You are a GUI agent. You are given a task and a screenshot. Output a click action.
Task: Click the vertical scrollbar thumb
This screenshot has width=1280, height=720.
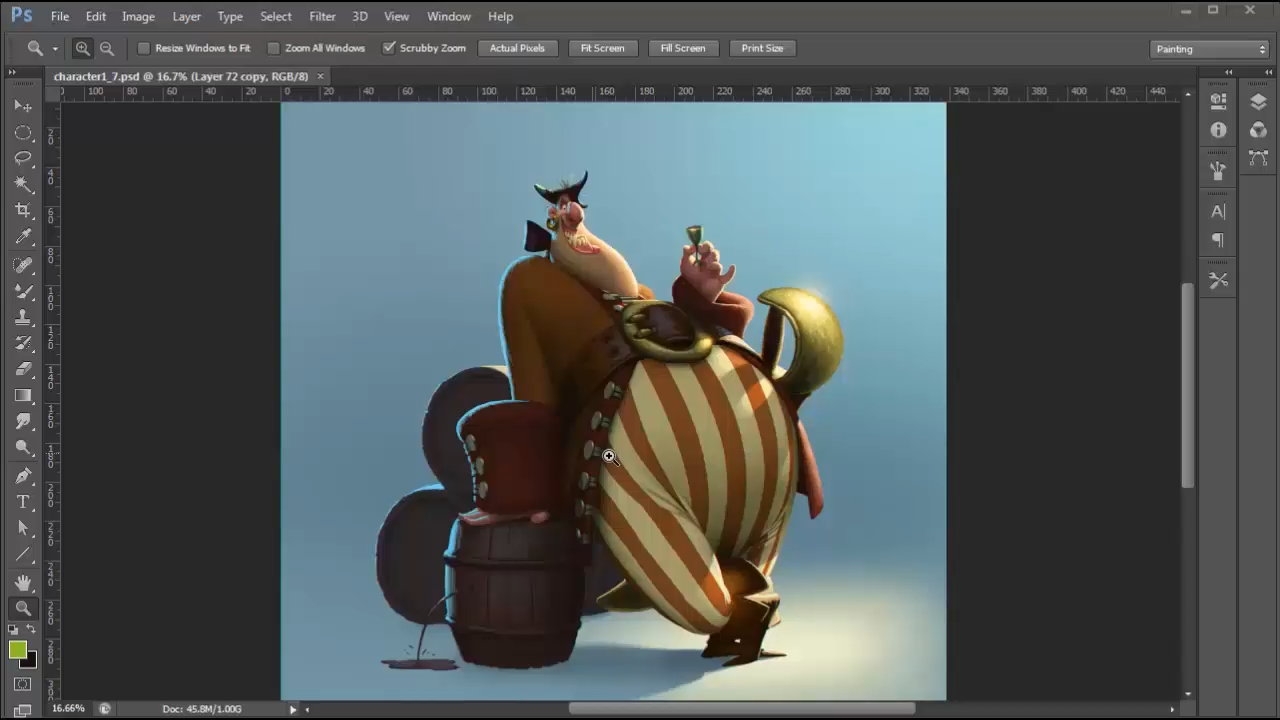tap(1187, 386)
